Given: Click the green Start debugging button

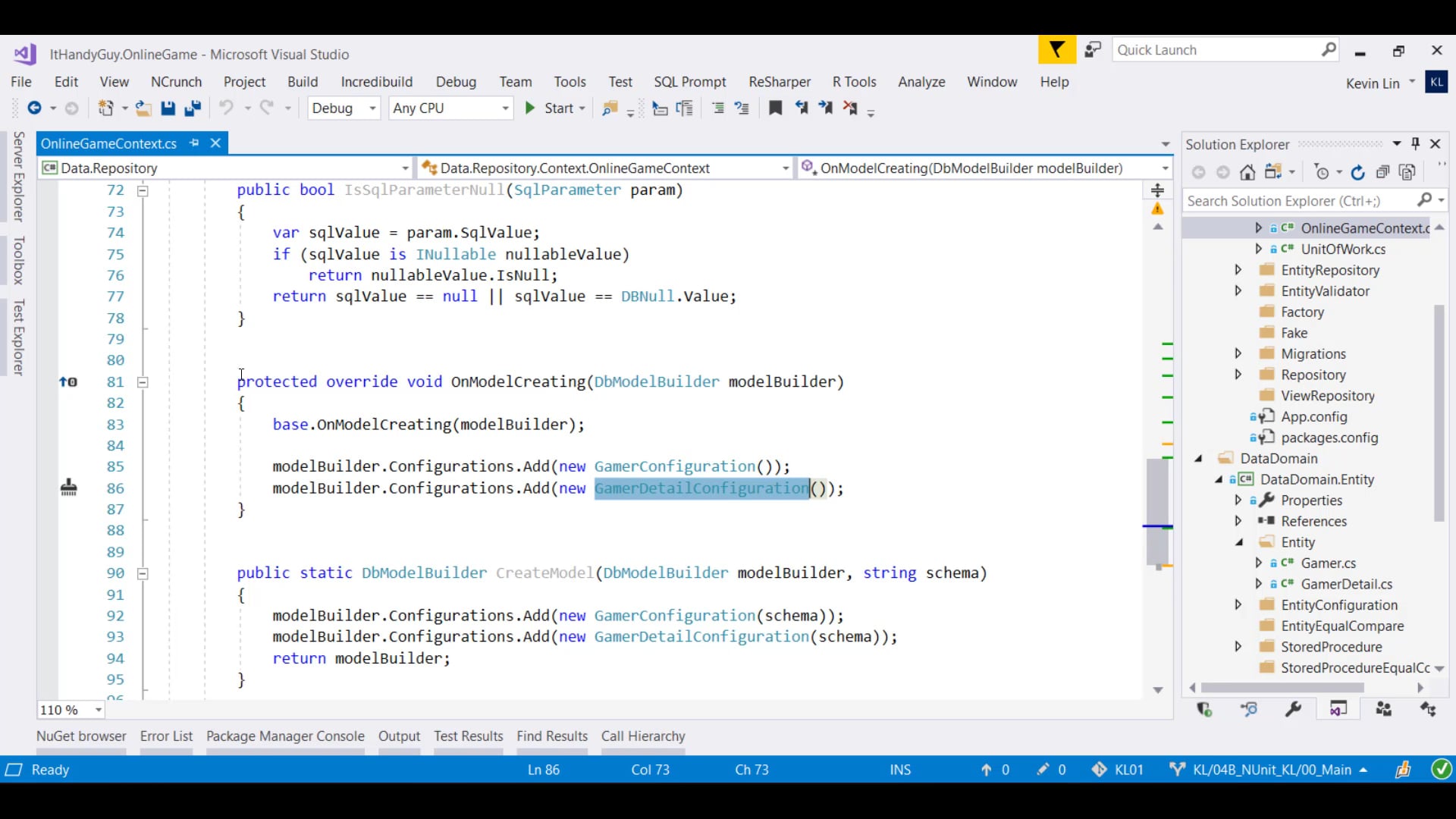Looking at the screenshot, I should coord(531,108).
